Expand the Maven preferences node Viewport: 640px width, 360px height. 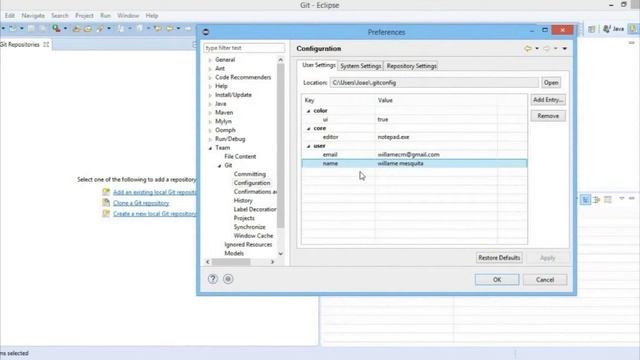(210, 113)
